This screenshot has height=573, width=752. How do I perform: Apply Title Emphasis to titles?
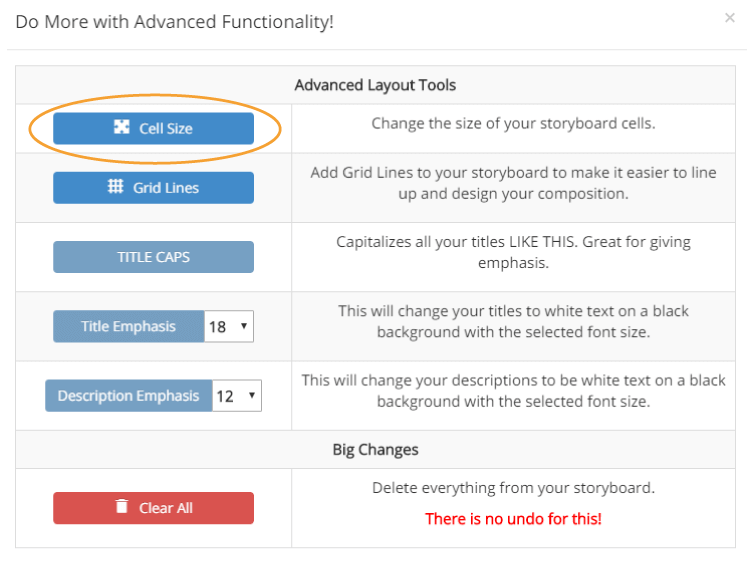128,326
